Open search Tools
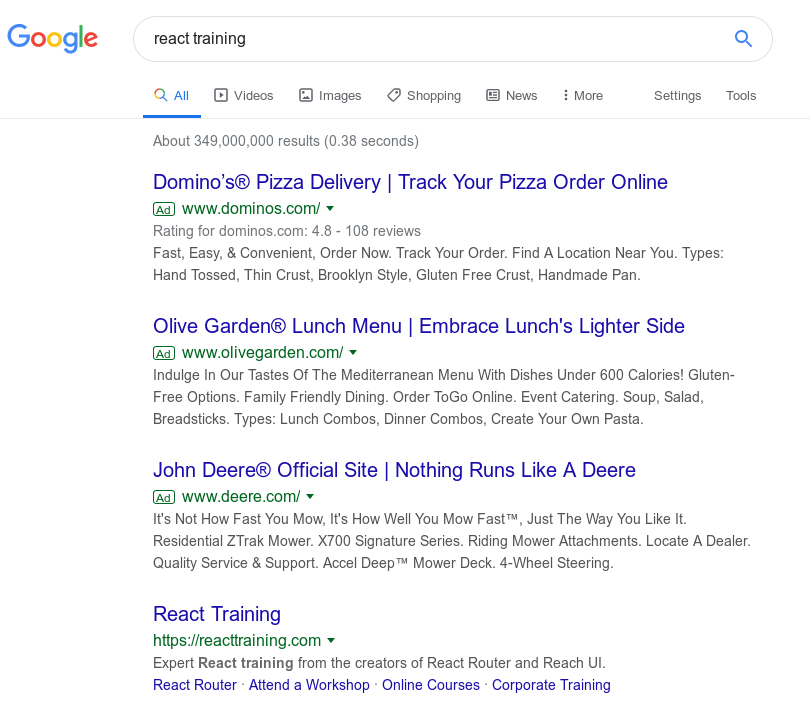810x714 pixels. pos(741,96)
